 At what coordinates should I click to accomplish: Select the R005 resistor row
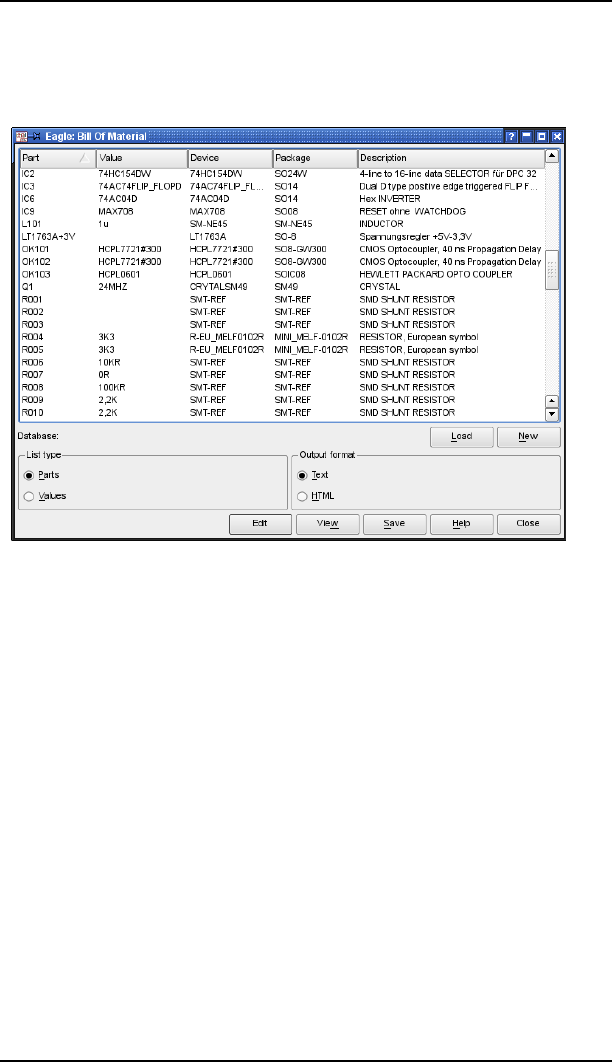[x=282, y=349]
